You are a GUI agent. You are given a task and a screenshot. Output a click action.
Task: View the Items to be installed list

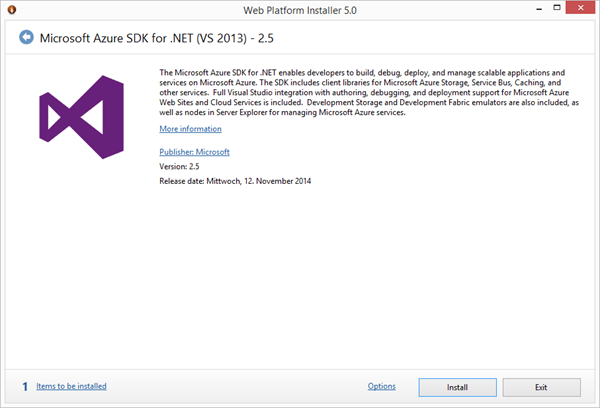click(71, 385)
